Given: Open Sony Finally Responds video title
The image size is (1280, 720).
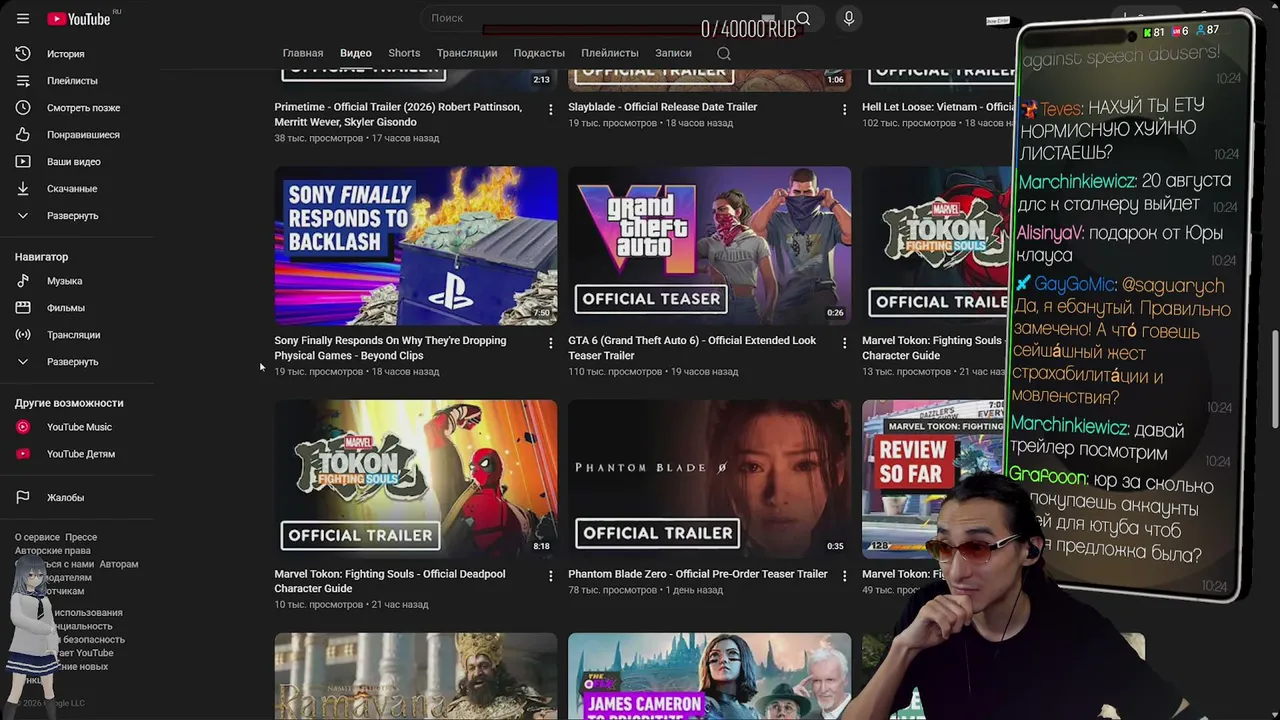Looking at the screenshot, I should tap(390, 348).
